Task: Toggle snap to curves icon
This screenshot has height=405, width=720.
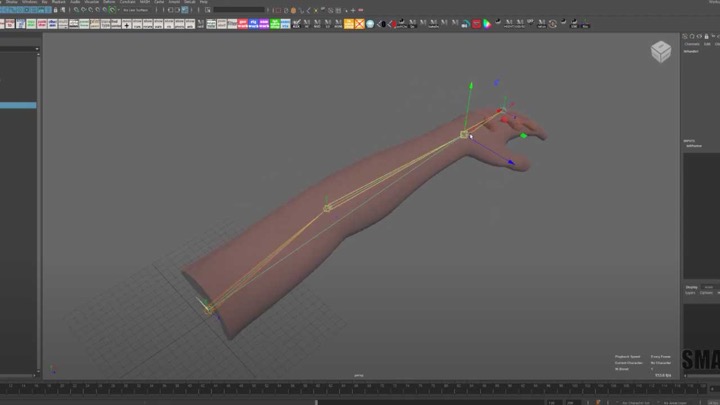Action: pyautogui.click(x=84, y=10)
